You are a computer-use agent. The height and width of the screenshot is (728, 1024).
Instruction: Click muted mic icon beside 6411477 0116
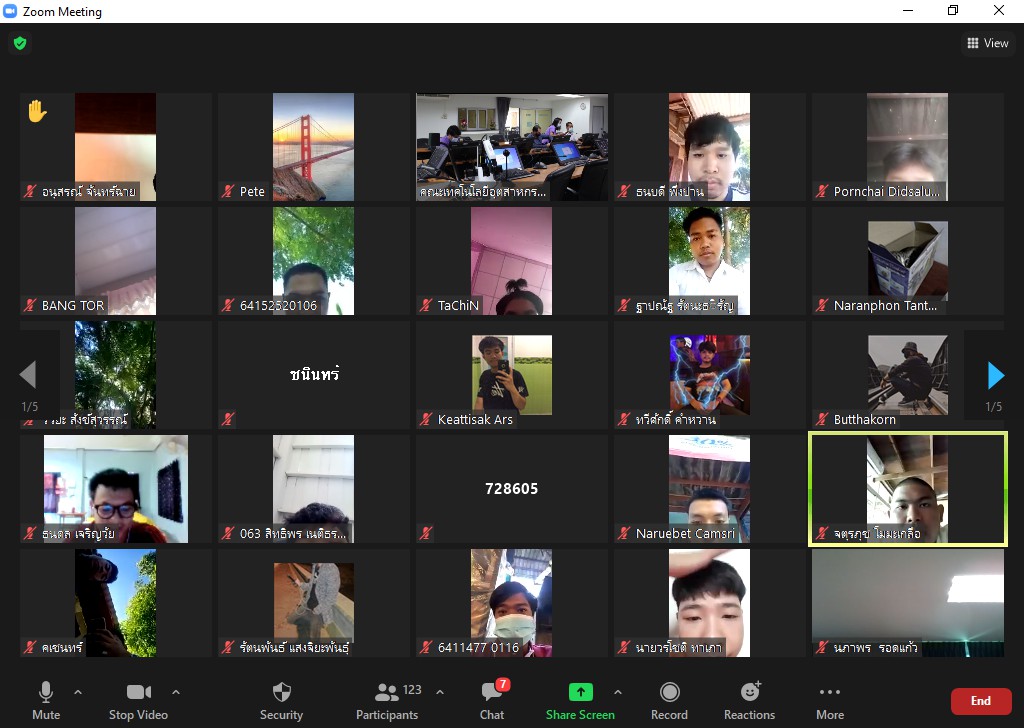coord(426,647)
